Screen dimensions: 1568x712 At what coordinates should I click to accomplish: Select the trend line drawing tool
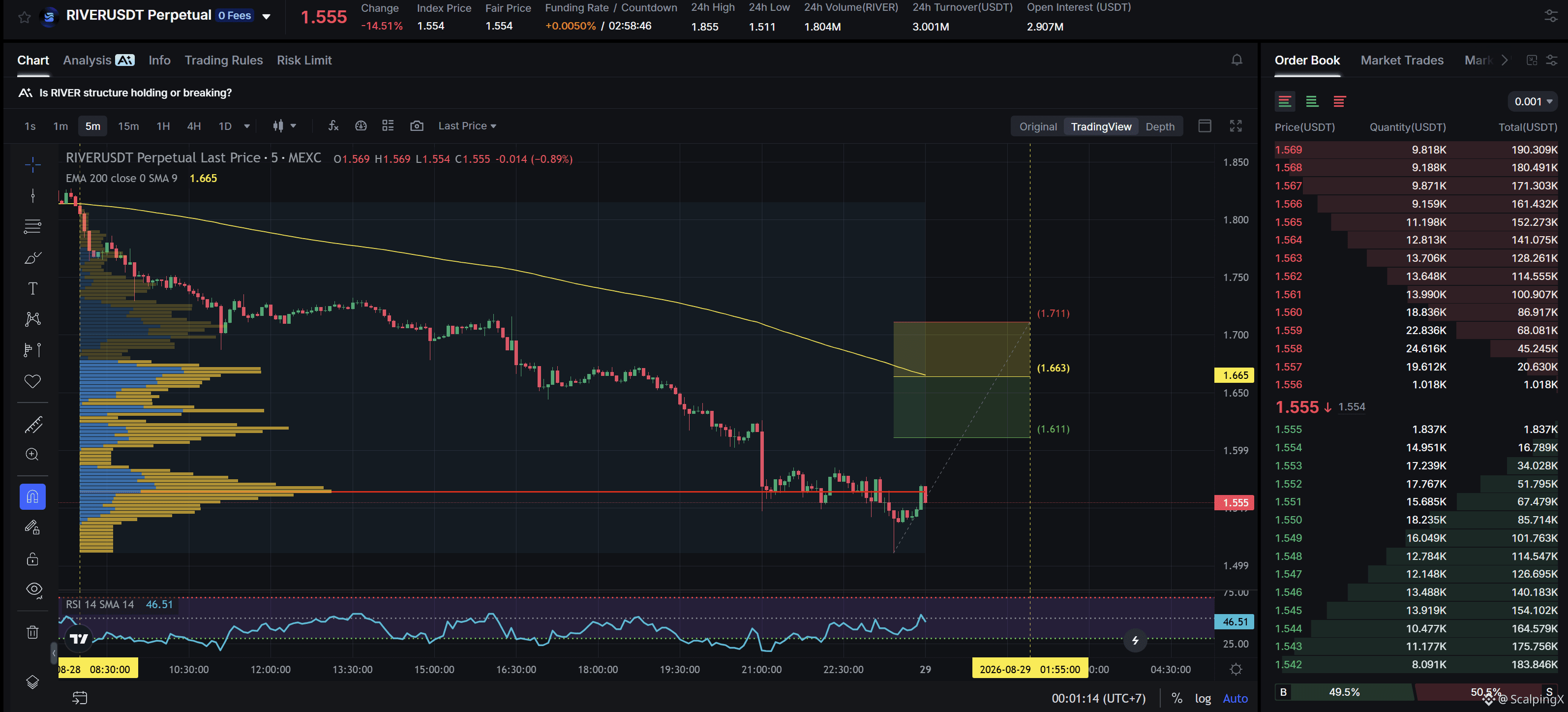33,195
